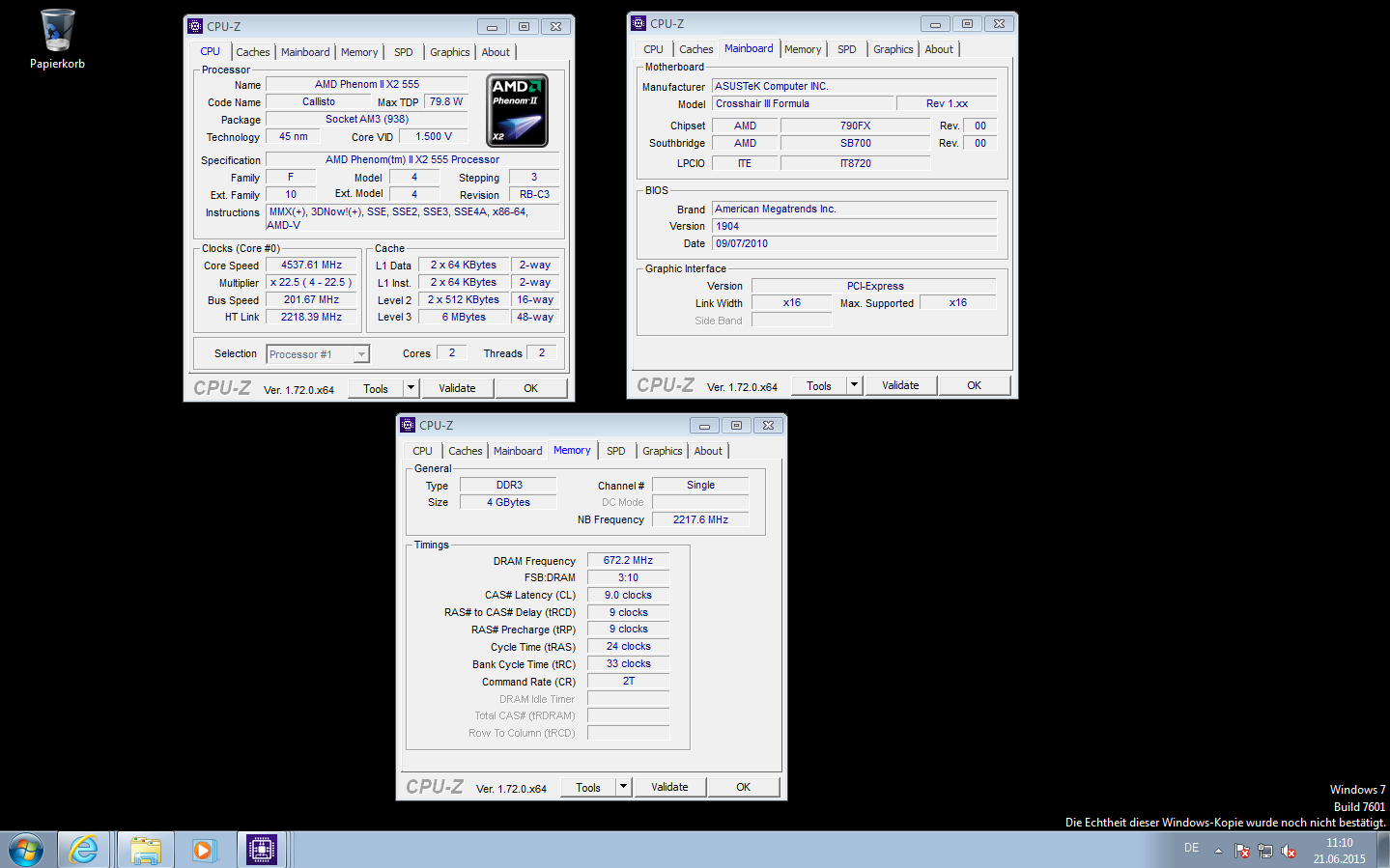Click Tools button in Memory window
Viewport: 1390px width, 868px height.
(x=588, y=787)
